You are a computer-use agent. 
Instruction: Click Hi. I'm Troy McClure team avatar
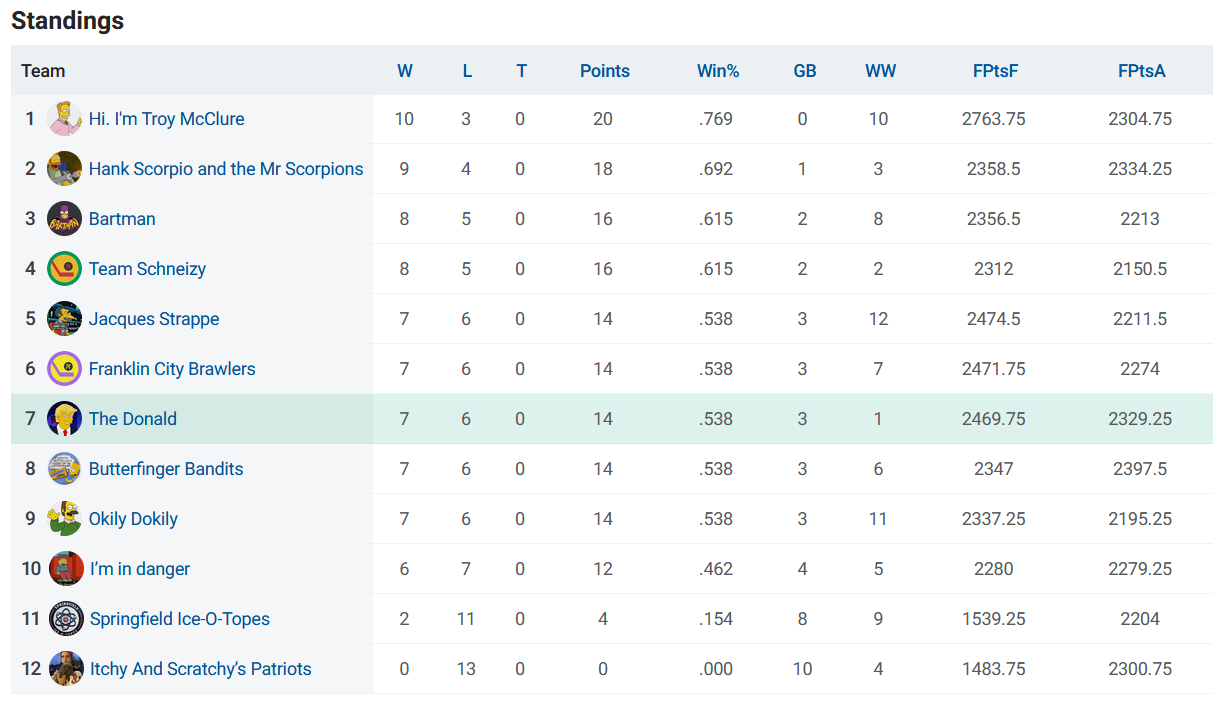coord(65,119)
